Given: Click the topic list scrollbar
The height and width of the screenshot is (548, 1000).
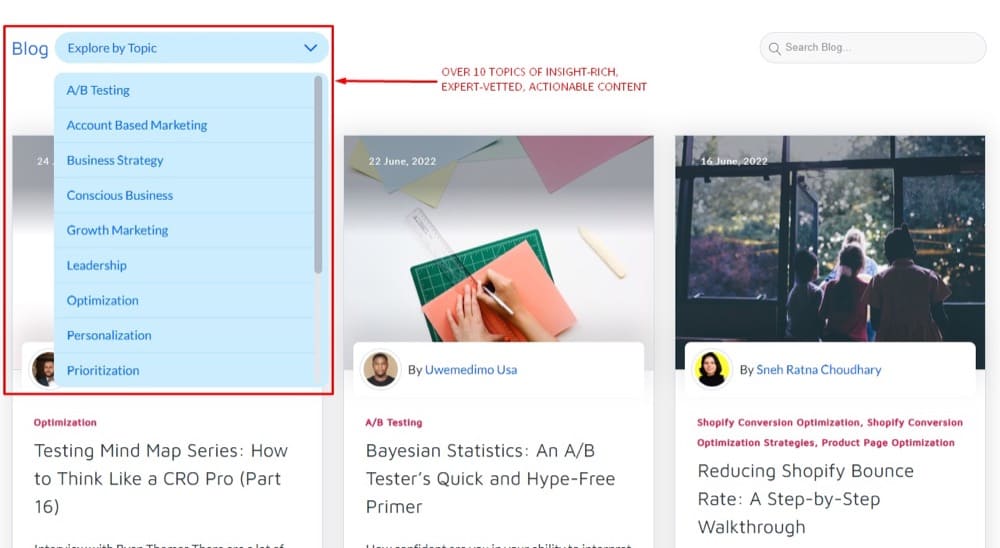Looking at the screenshot, I should [x=318, y=175].
